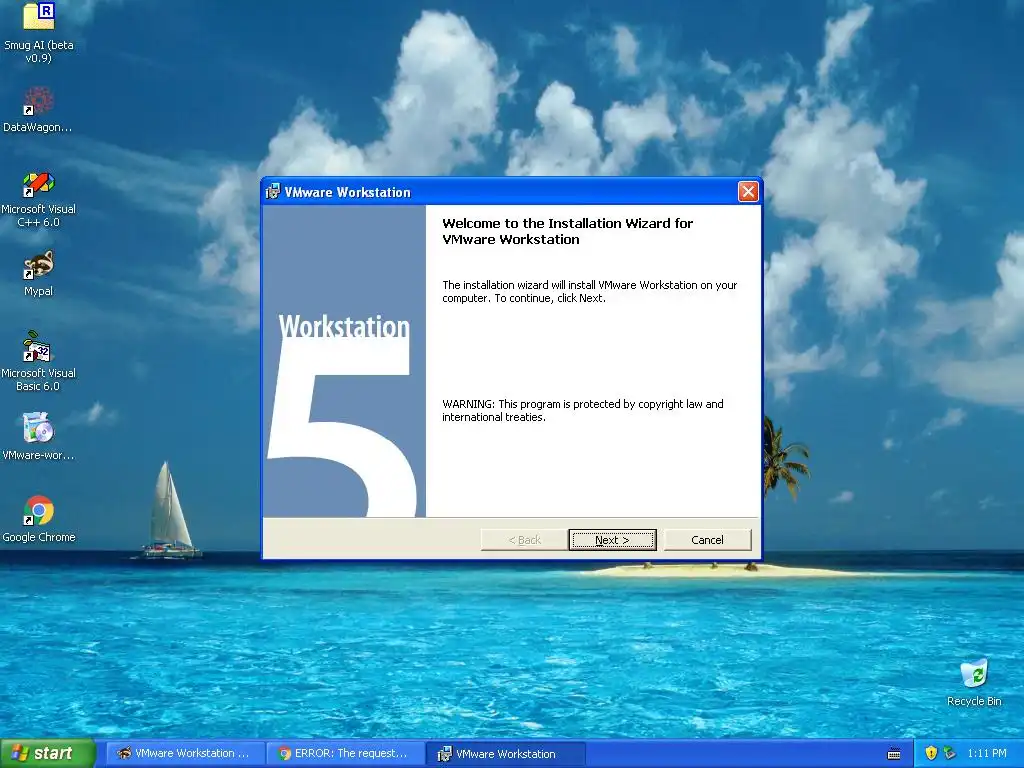Click the keyboard icon in the taskbar

point(894,754)
